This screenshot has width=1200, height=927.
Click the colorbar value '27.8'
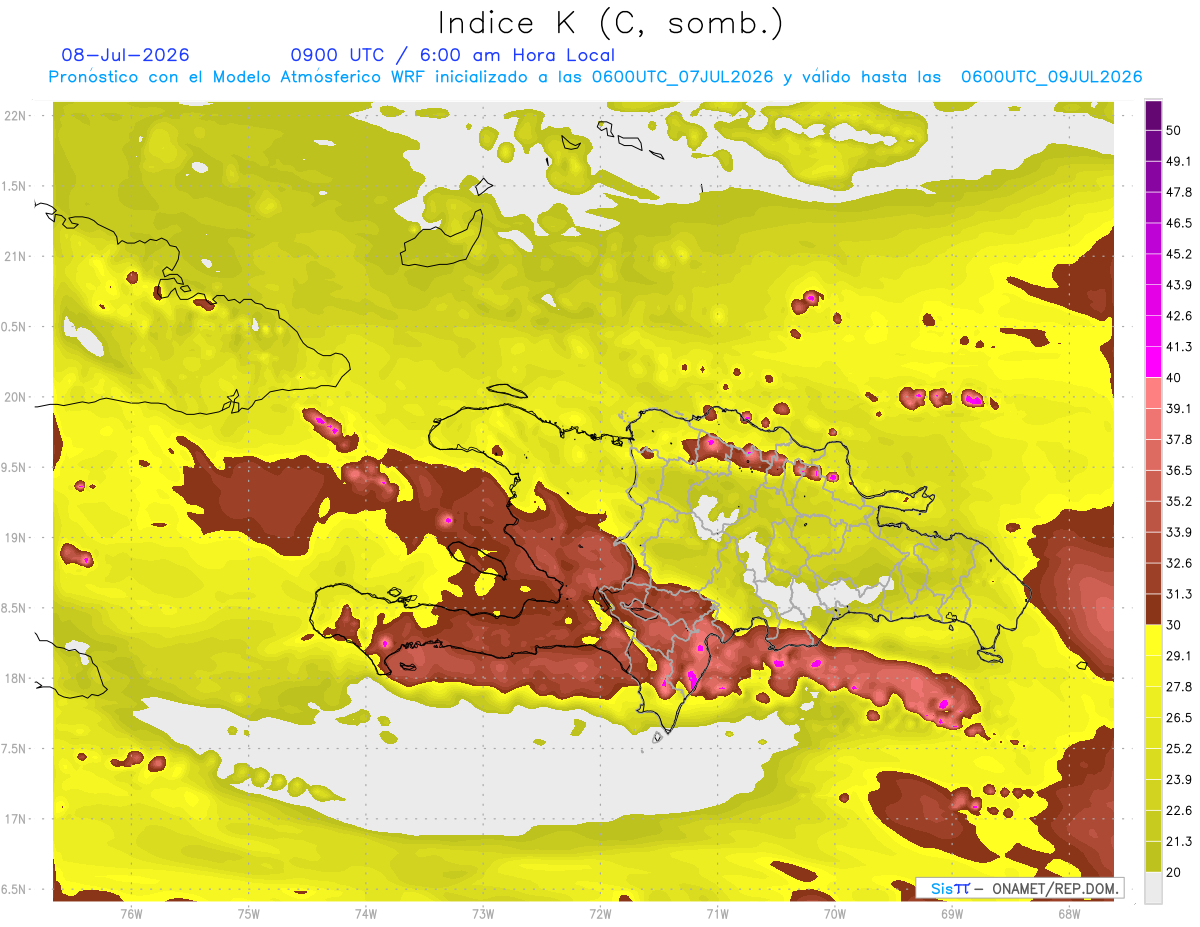pos(1178,687)
